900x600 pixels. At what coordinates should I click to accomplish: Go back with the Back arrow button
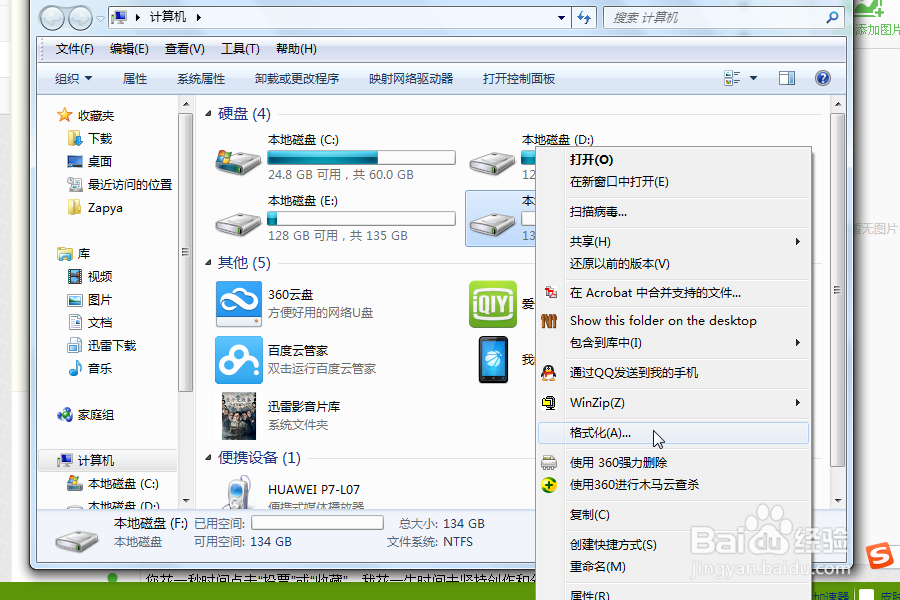point(52,18)
